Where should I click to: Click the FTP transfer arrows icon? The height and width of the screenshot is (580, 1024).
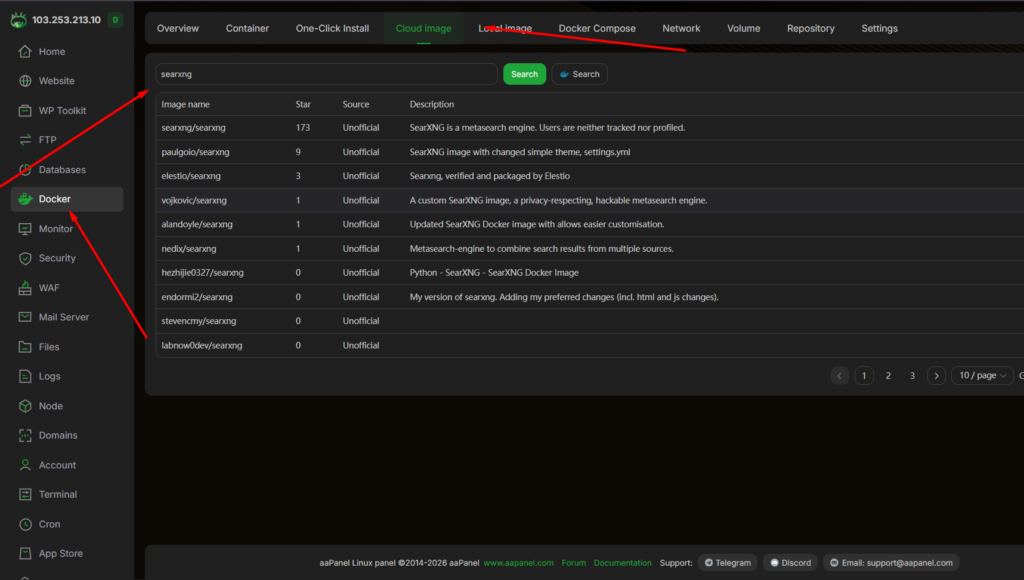point(25,140)
